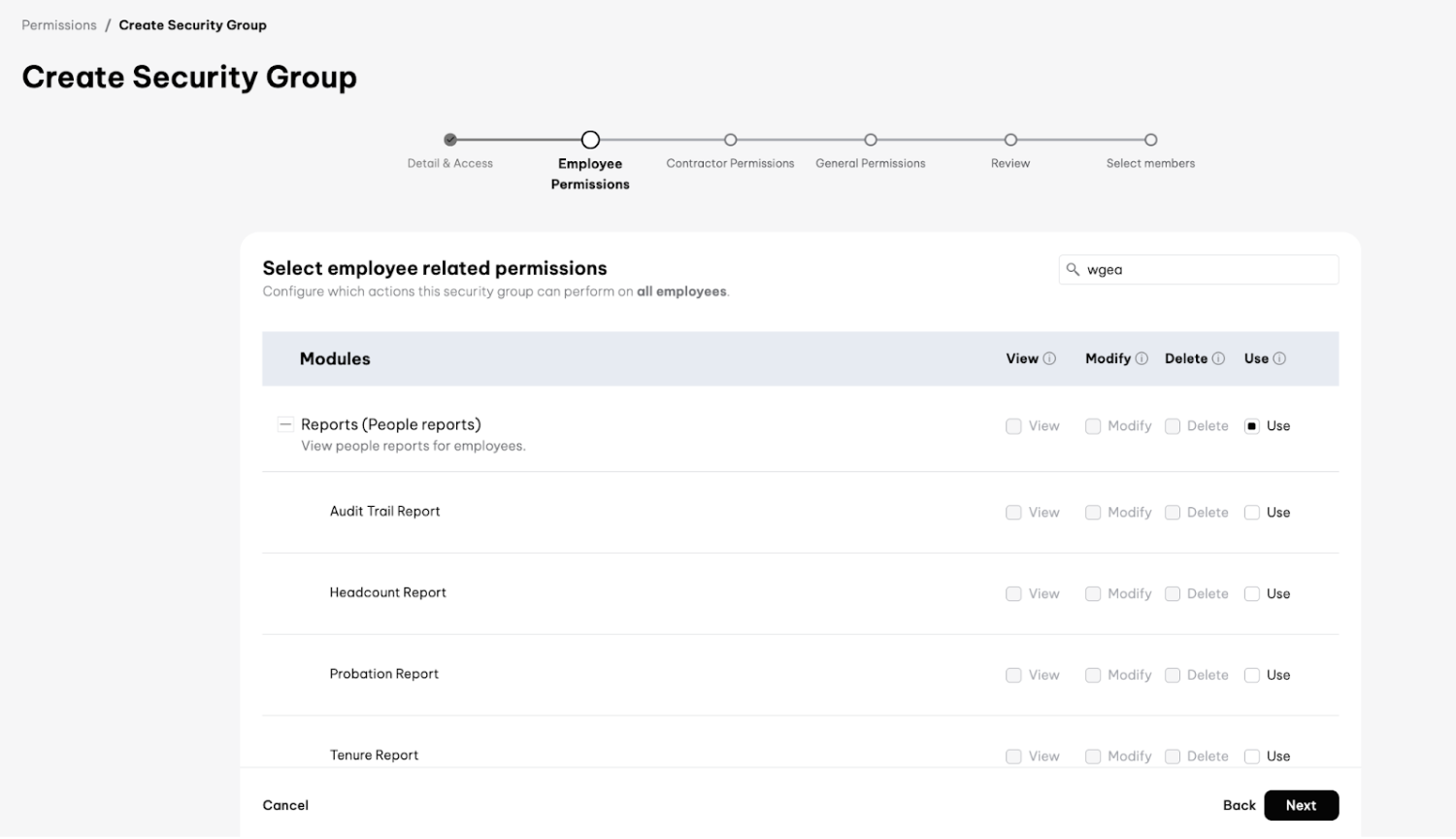The height and width of the screenshot is (839, 1456).
Task: Open the Review step
Action: pos(1010,140)
